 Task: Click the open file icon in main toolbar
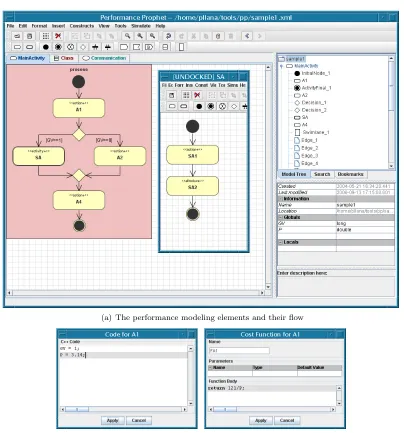coord(17,36)
